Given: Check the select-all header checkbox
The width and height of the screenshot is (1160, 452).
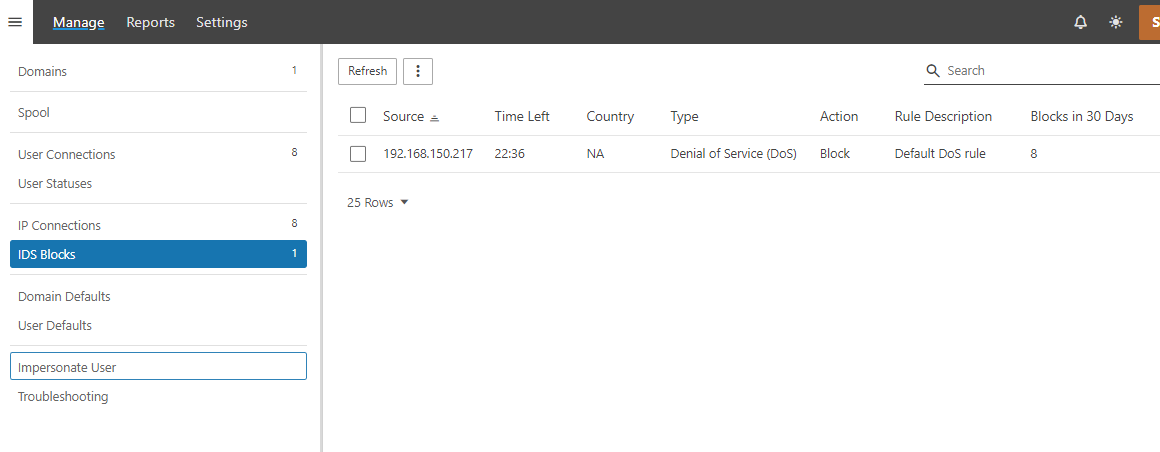Looking at the screenshot, I should [358, 116].
